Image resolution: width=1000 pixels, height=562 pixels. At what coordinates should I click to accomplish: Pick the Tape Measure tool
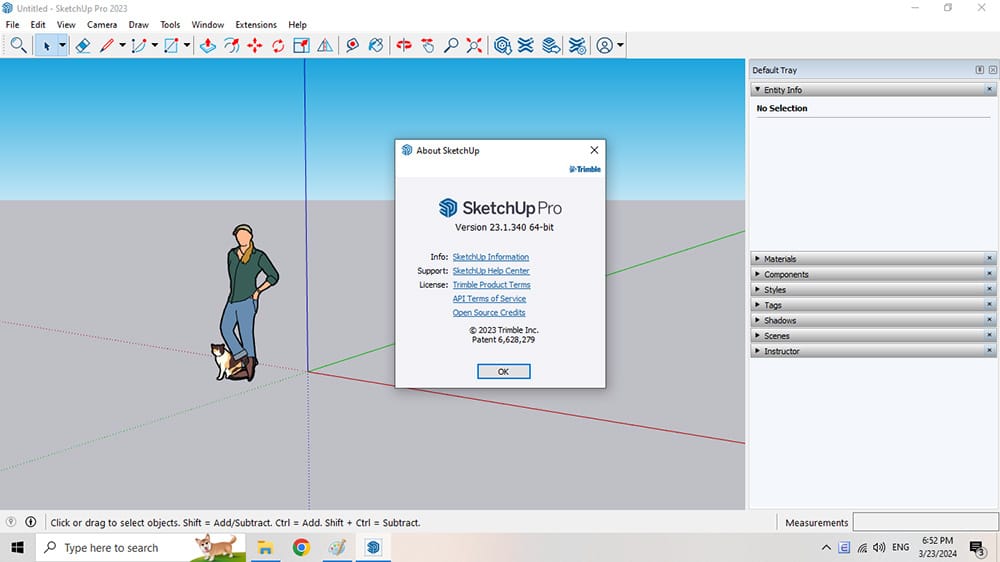click(x=352, y=45)
